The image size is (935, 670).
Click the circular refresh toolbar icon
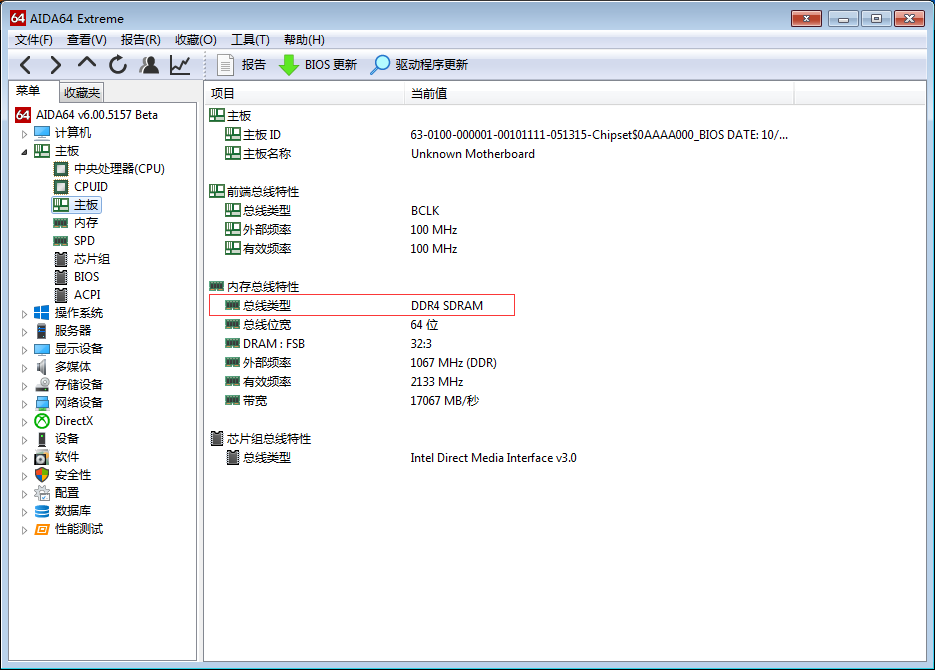(x=118, y=65)
